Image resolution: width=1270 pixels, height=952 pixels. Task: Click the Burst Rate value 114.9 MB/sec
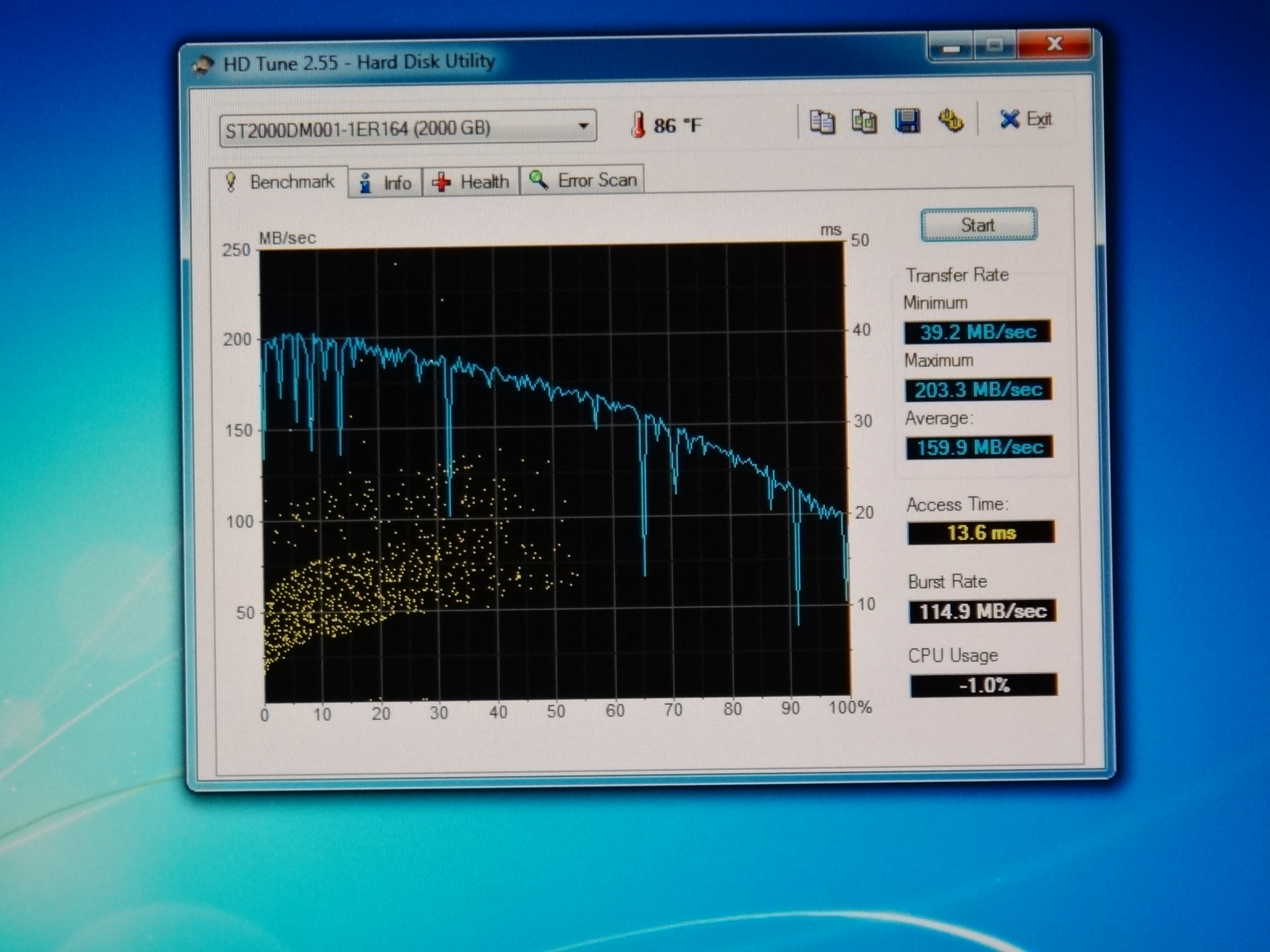click(982, 611)
